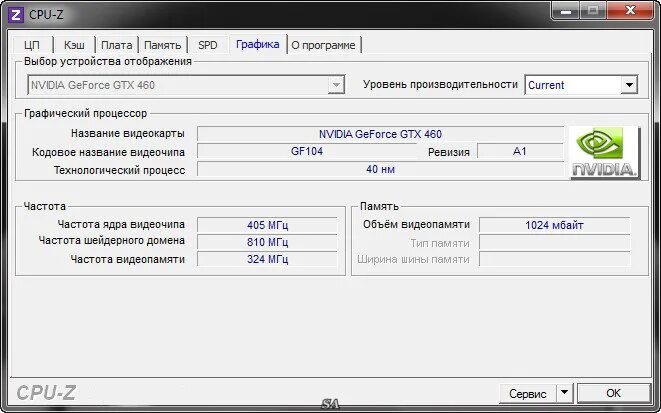Click the CPU-Z purple Z title icon

pos(16,15)
